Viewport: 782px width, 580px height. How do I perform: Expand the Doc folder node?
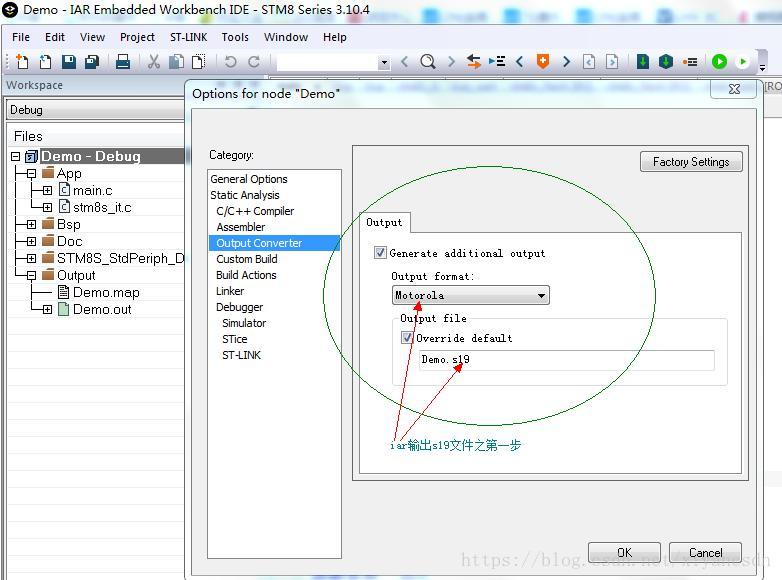(31, 241)
